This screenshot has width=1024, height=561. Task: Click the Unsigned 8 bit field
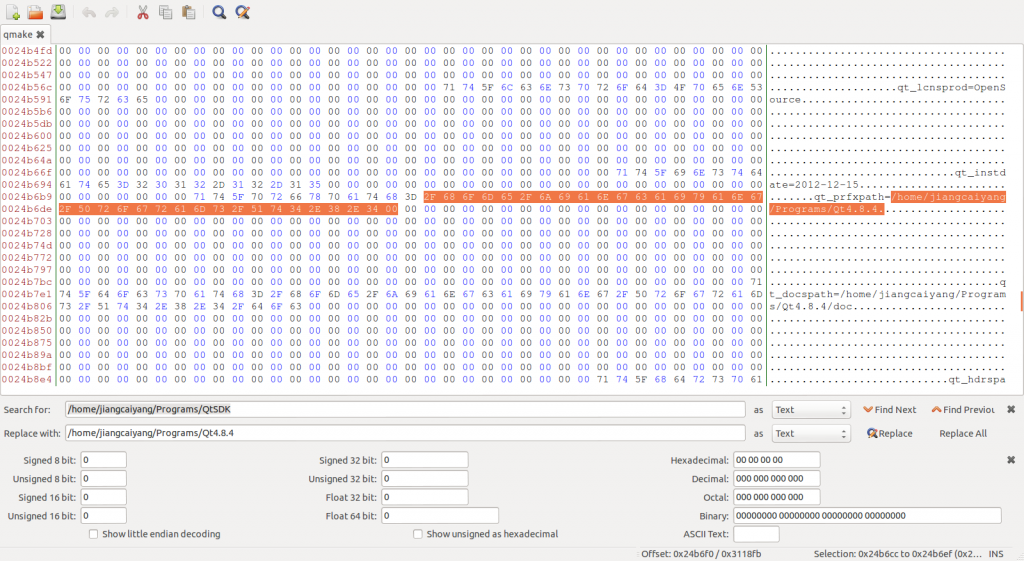tap(103, 479)
